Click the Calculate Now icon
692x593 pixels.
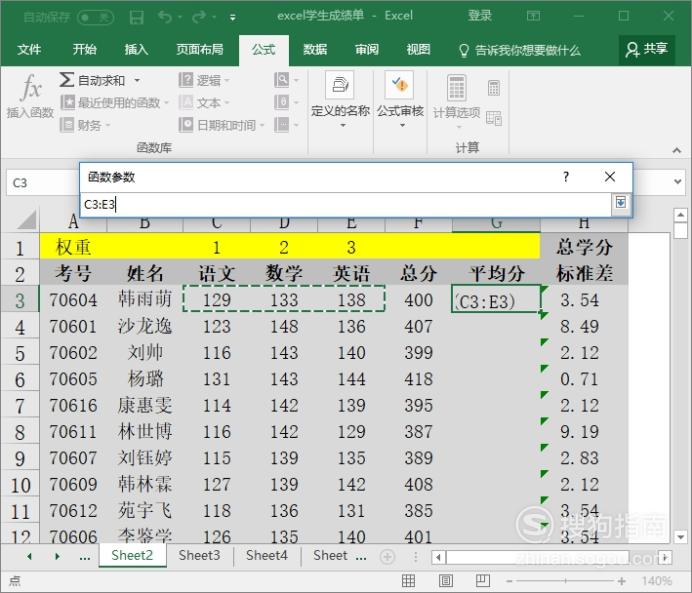[x=494, y=88]
